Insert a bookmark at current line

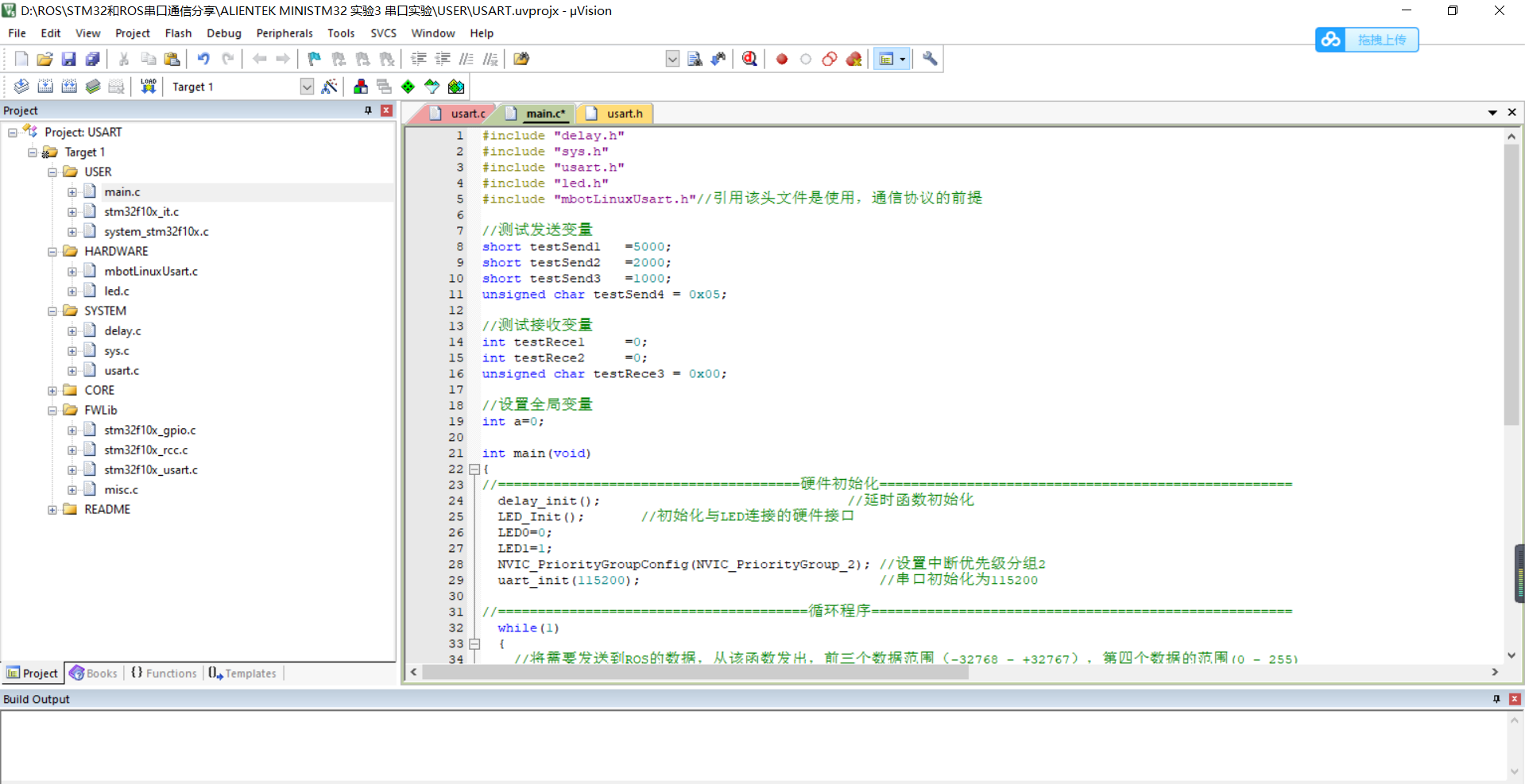click(x=313, y=58)
